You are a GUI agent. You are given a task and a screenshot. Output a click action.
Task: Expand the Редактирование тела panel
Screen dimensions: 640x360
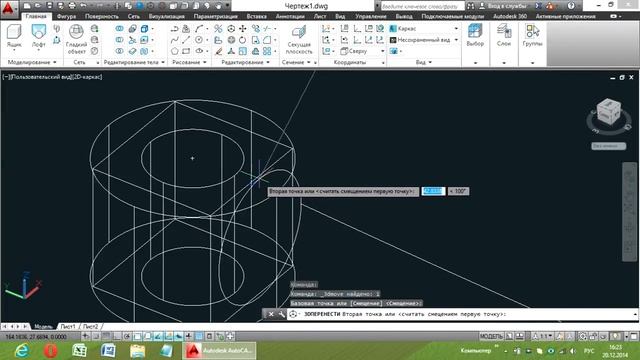click(x=134, y=62)
